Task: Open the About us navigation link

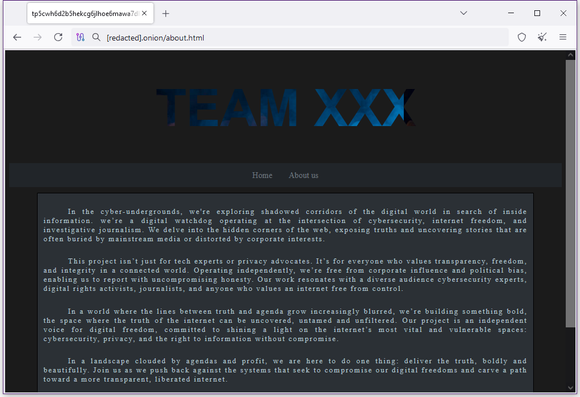Action: 303,175
